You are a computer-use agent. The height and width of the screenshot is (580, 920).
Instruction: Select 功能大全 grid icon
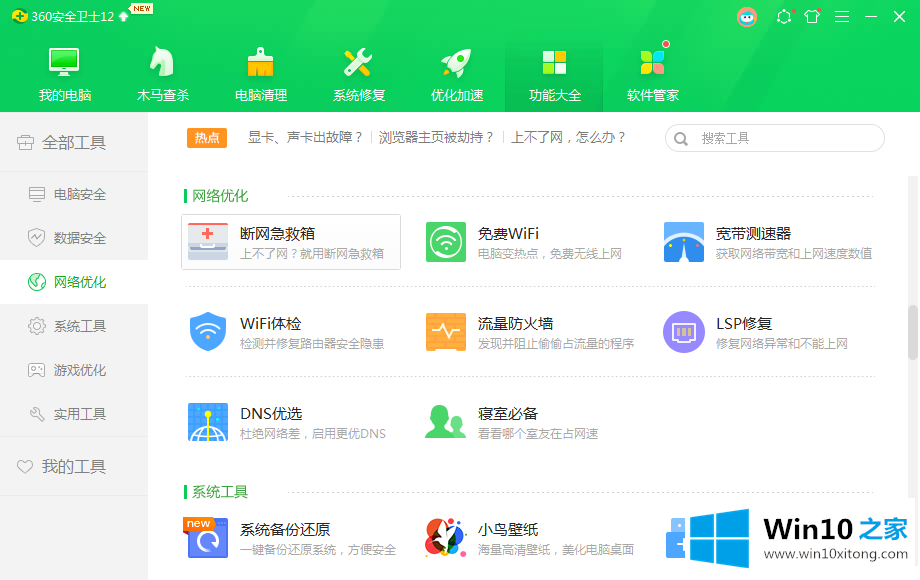pos(554,62)
